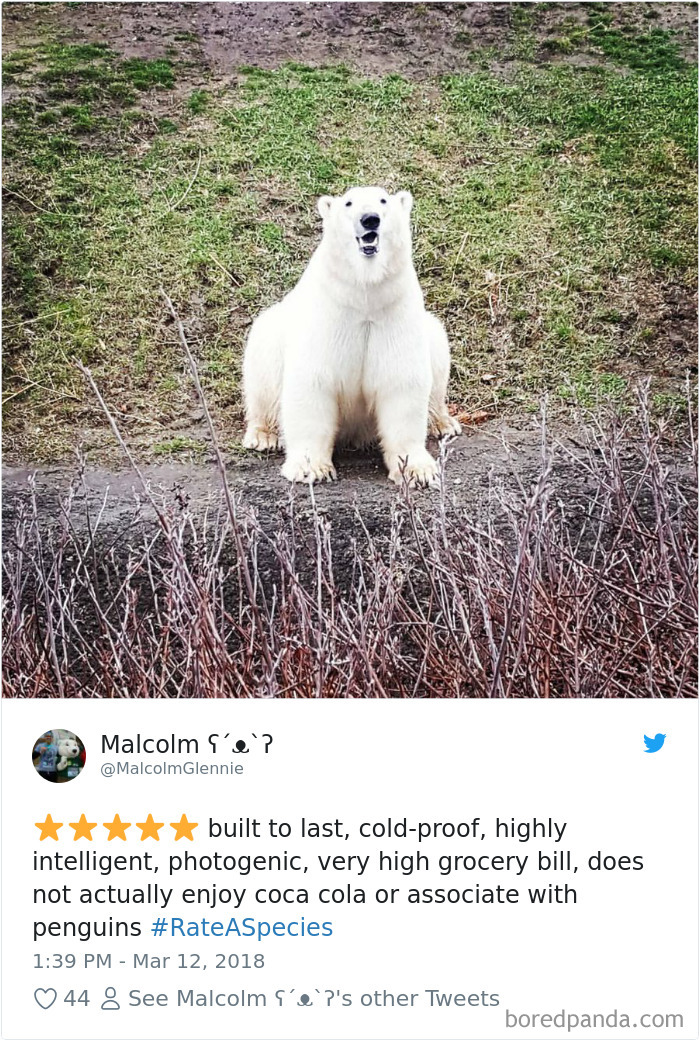Image resolution: width=700 pixels, height=1041 pixels.
Task: Click the first gold star
Action: coord(48,828)
